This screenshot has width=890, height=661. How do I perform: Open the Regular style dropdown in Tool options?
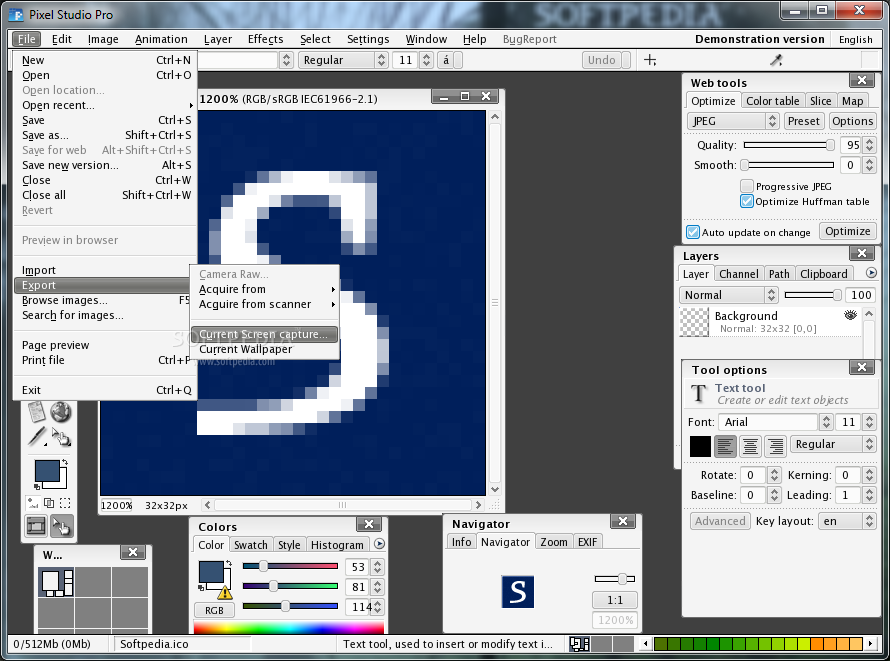point(832,444)
